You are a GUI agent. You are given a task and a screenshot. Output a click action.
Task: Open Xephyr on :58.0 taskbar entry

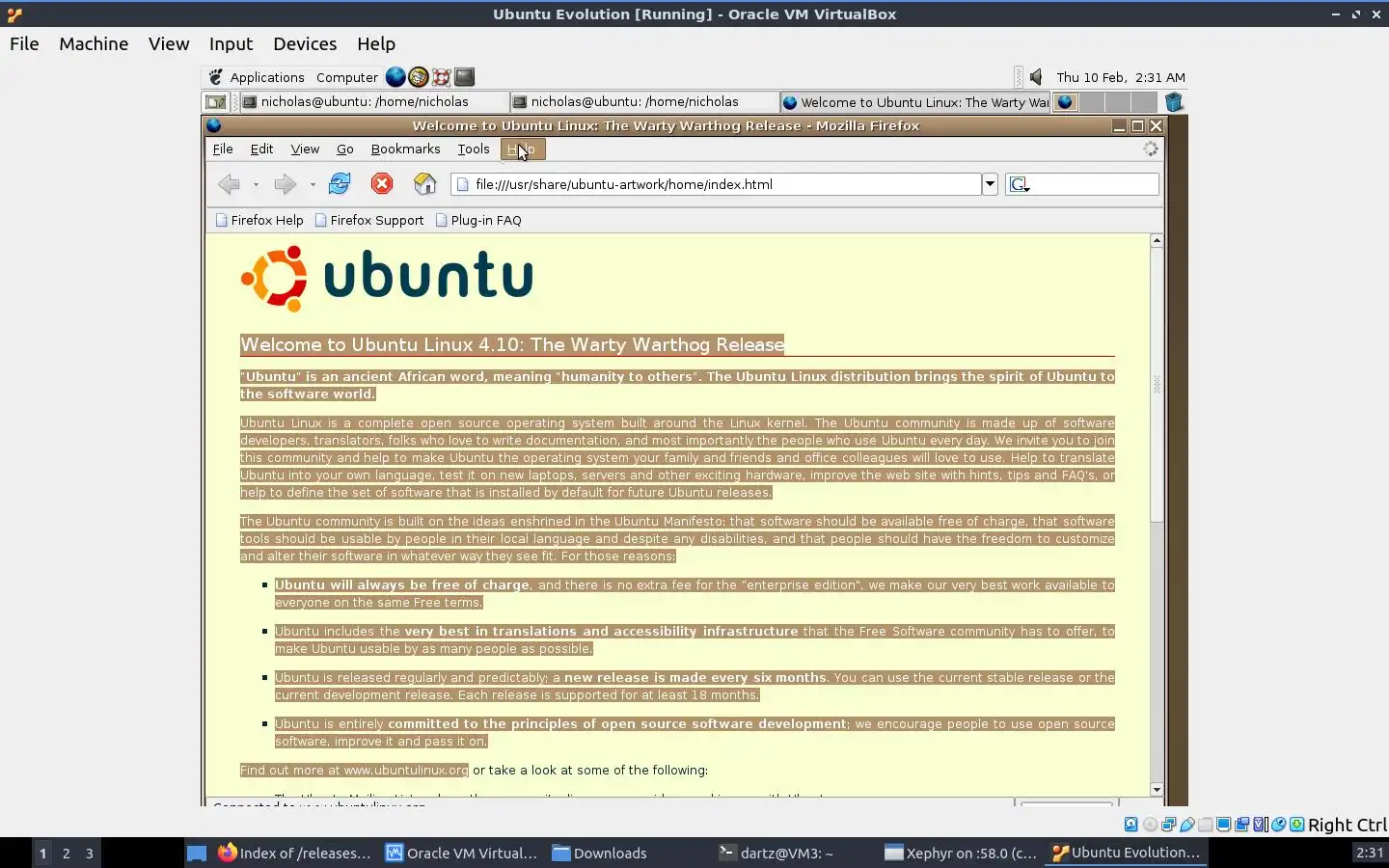[961, 853]
